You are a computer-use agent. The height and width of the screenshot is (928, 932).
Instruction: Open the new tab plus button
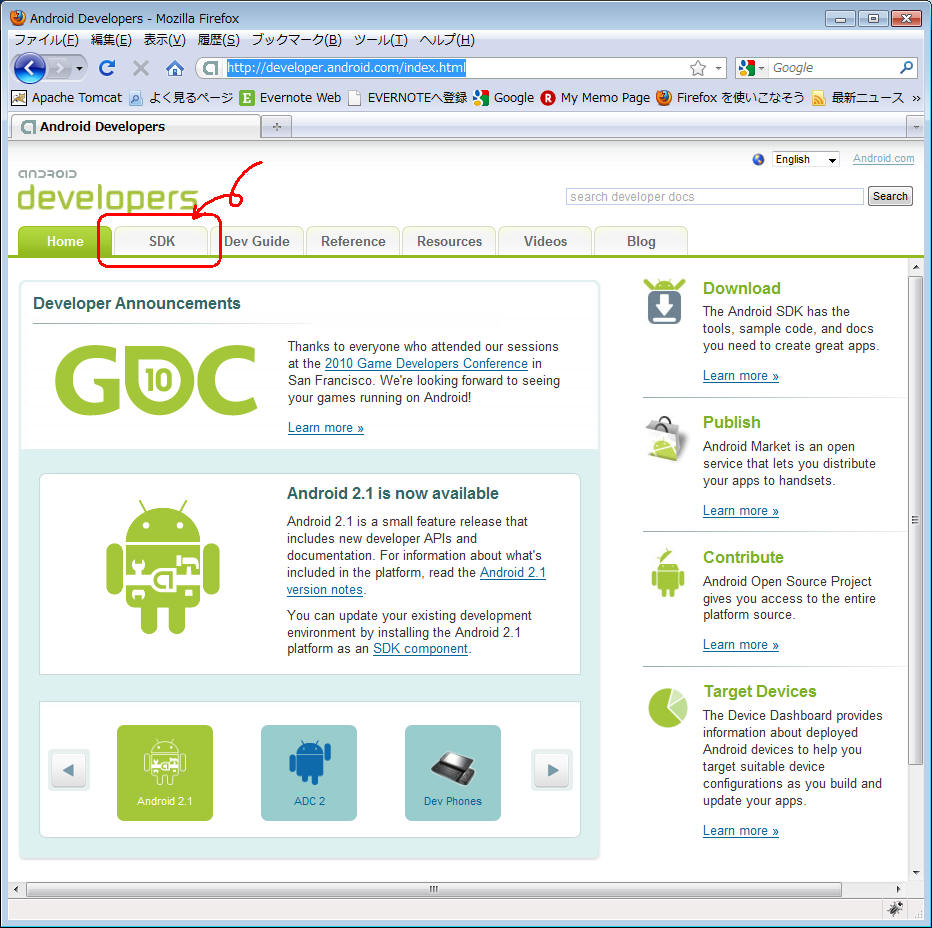(276, 127)
